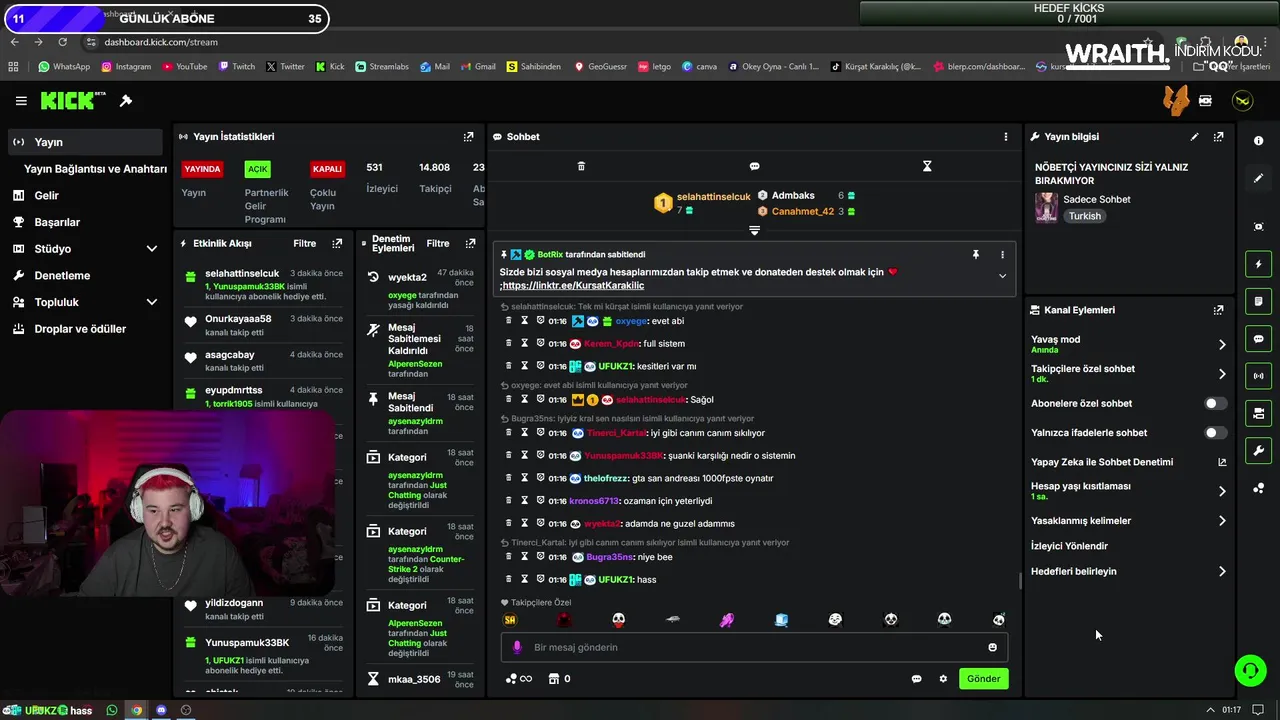1280x720 pixels.
Task: Open Hesap yaşı kısıtlaması options arrow
Action: pyautogui.click(x=1222, y=491)
